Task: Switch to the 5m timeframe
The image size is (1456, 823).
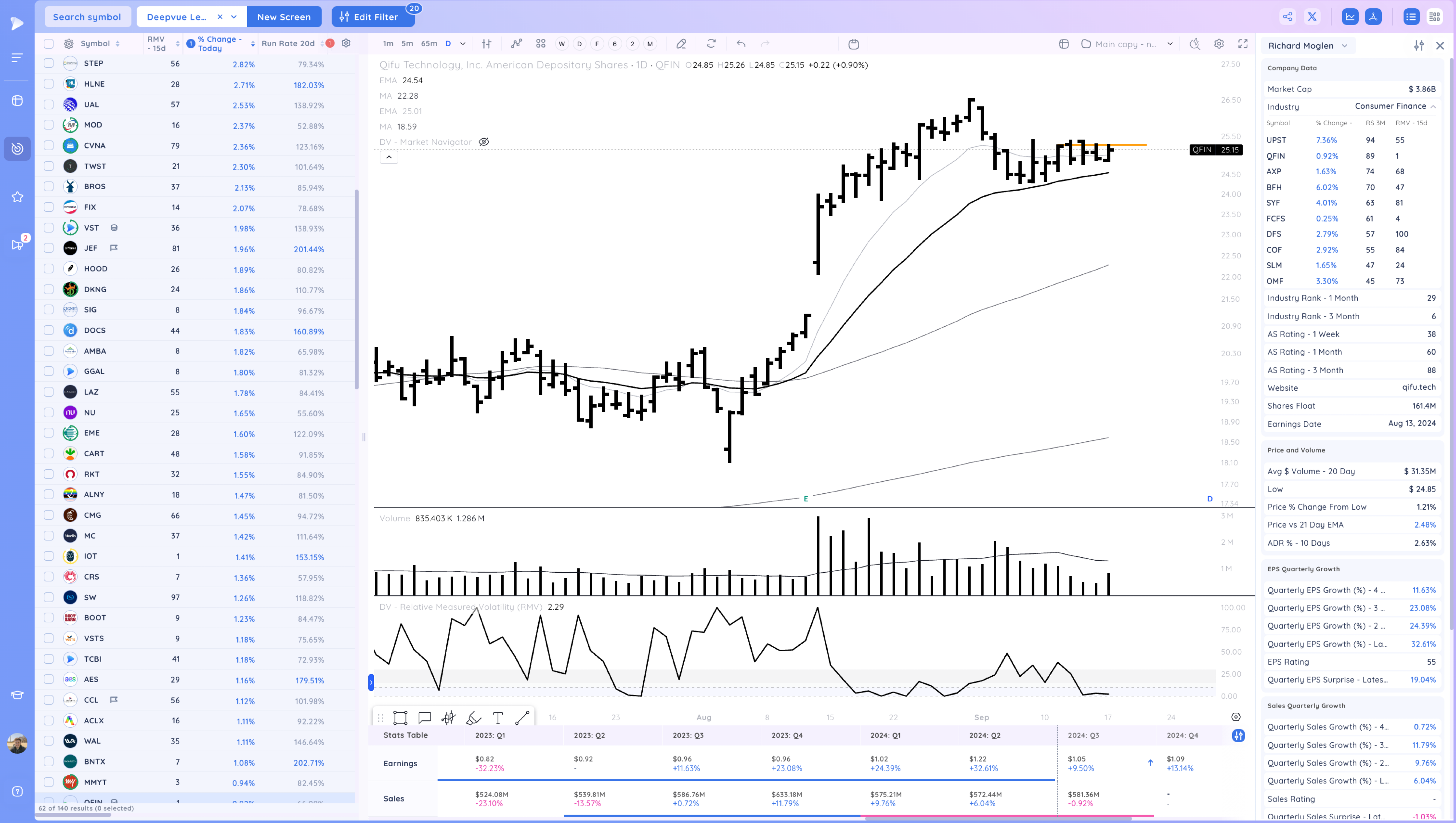Action: [x=407, y=44]
